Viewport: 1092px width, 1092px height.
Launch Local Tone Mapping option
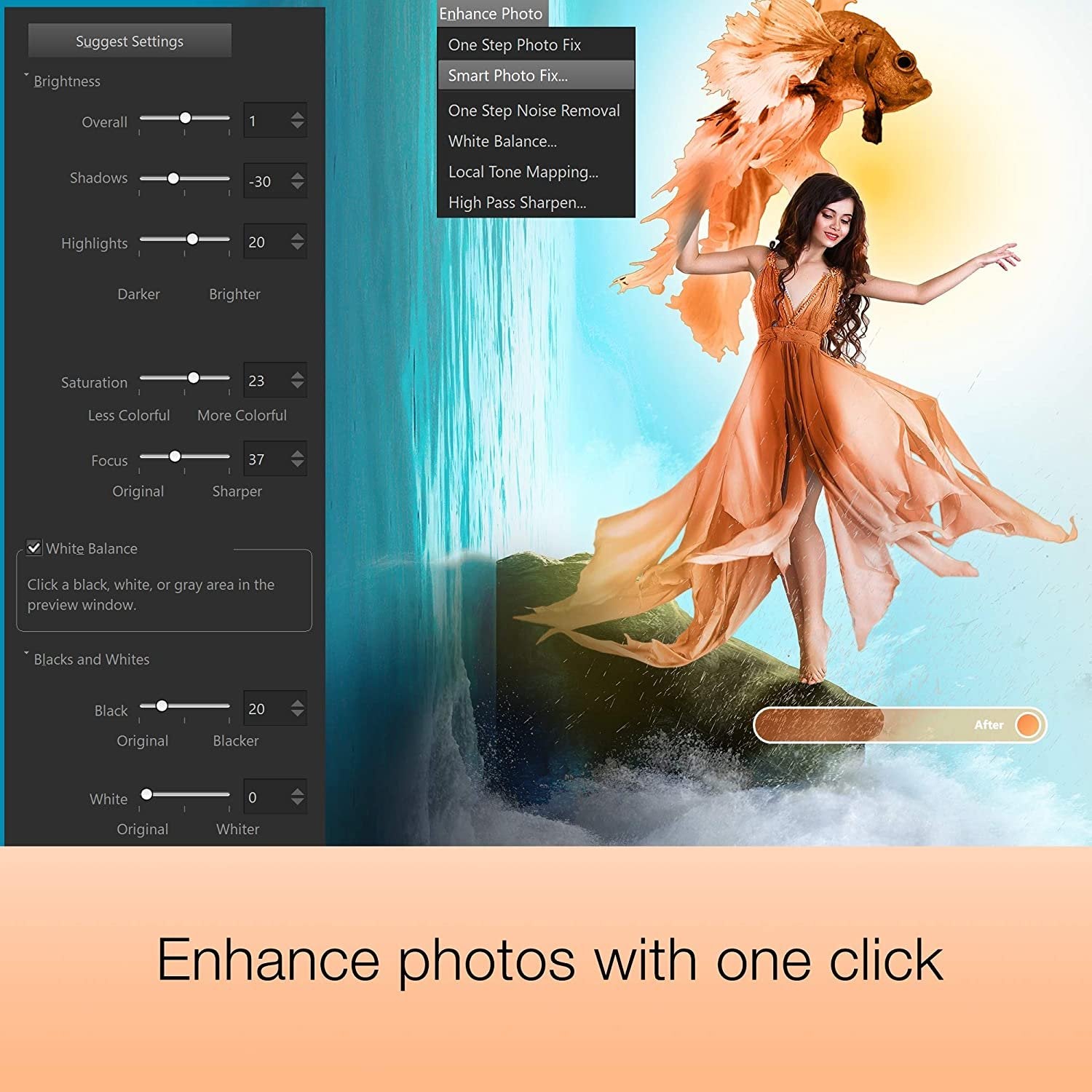(x=523, y=172)
